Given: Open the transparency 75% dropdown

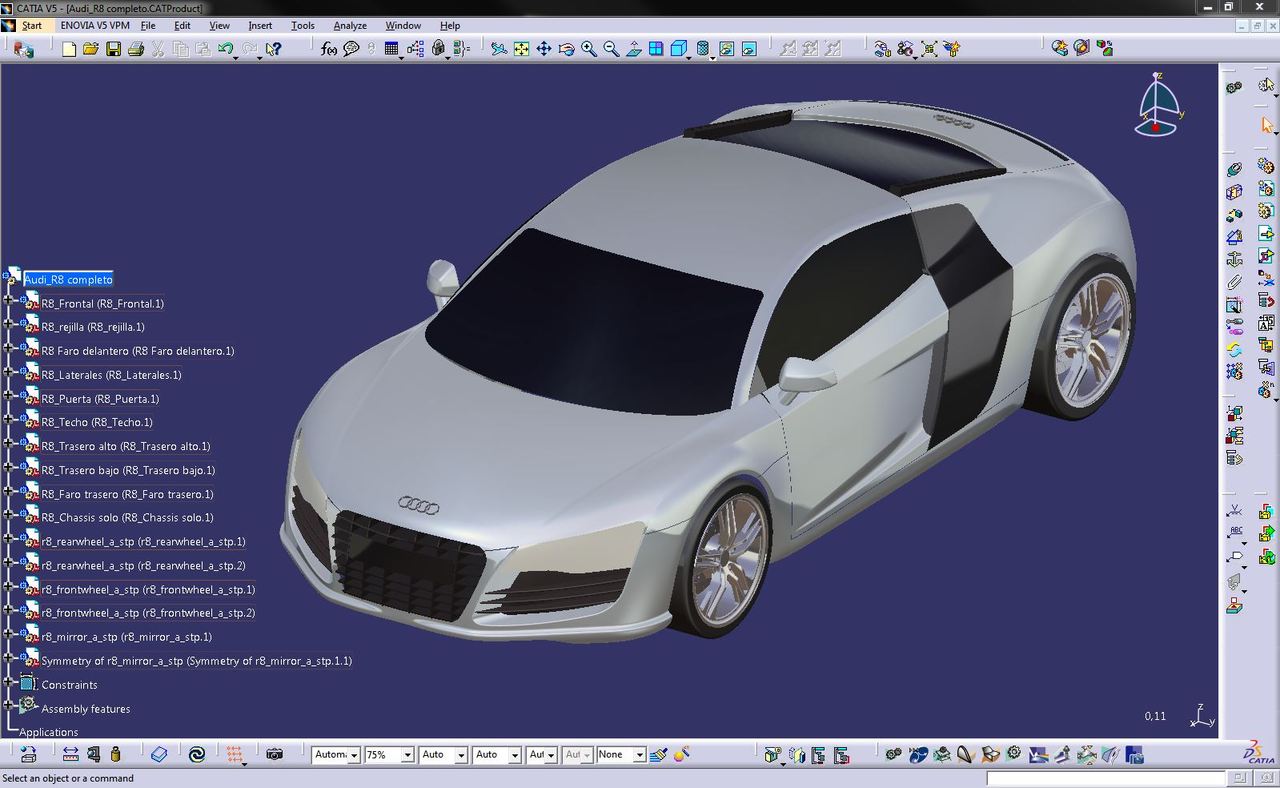Looking at the screenshot, I should pos(407,755).
